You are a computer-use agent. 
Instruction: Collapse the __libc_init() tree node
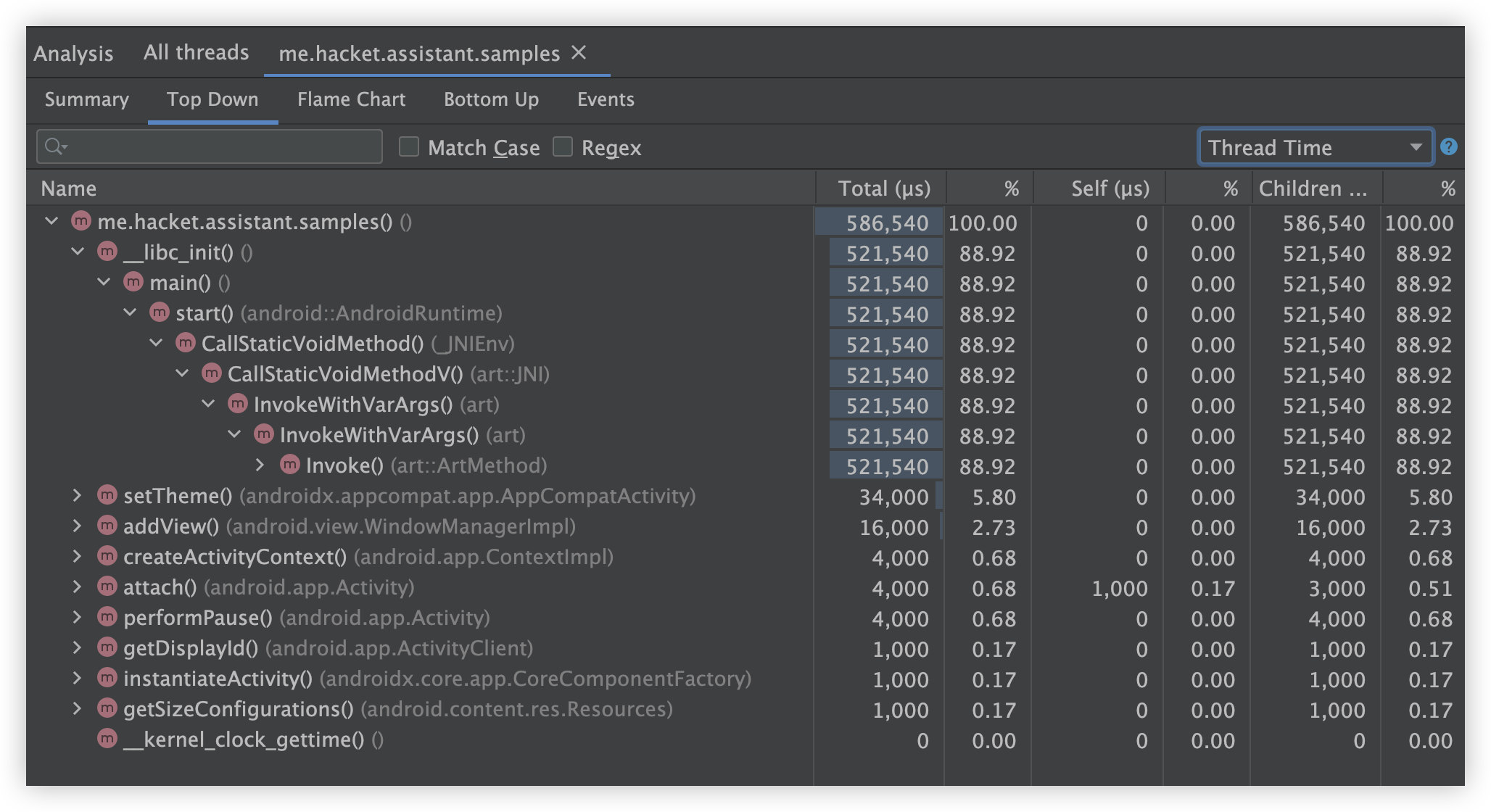click(78, 252)
